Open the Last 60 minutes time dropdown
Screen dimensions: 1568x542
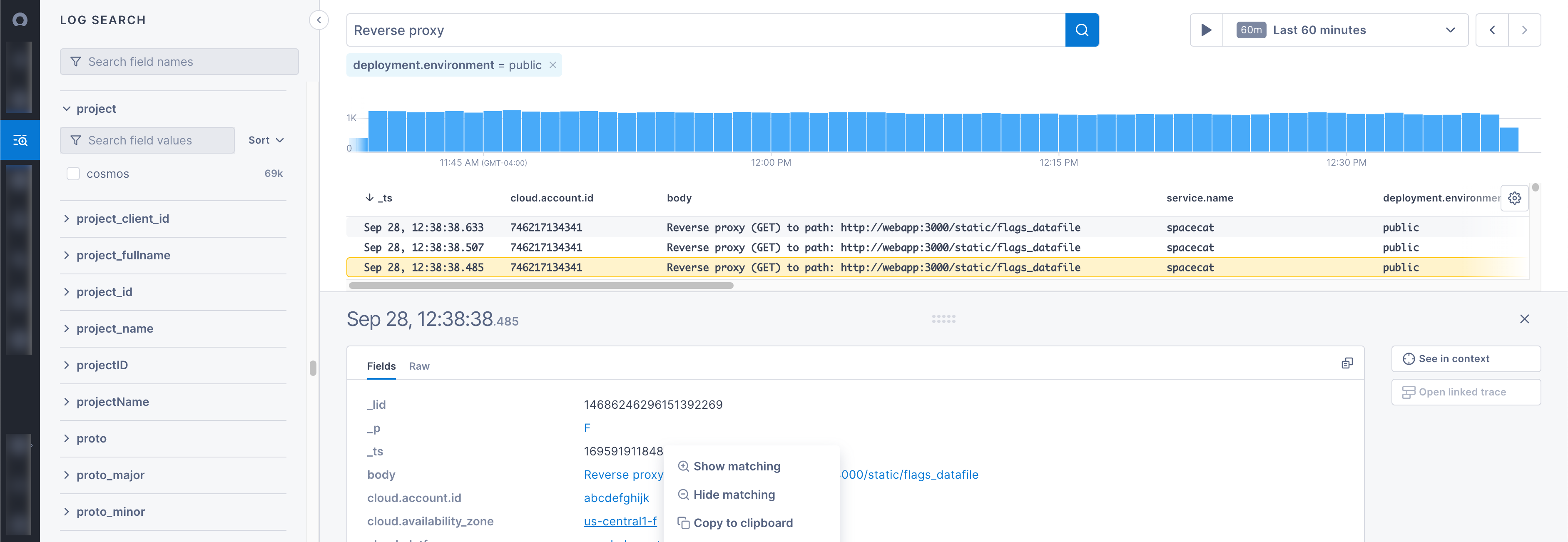[x=1345, y=30]
